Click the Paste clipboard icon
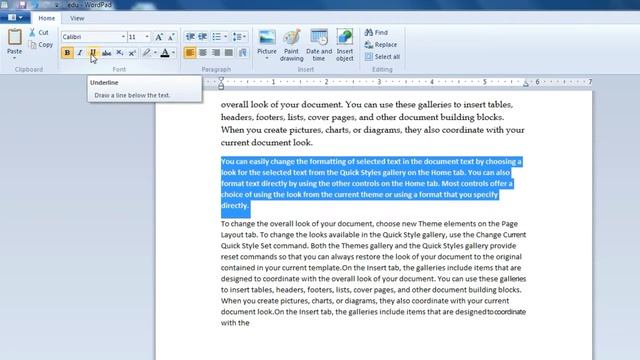The width and height of the screenshot is (640, 360). click(x=14, y=37)
